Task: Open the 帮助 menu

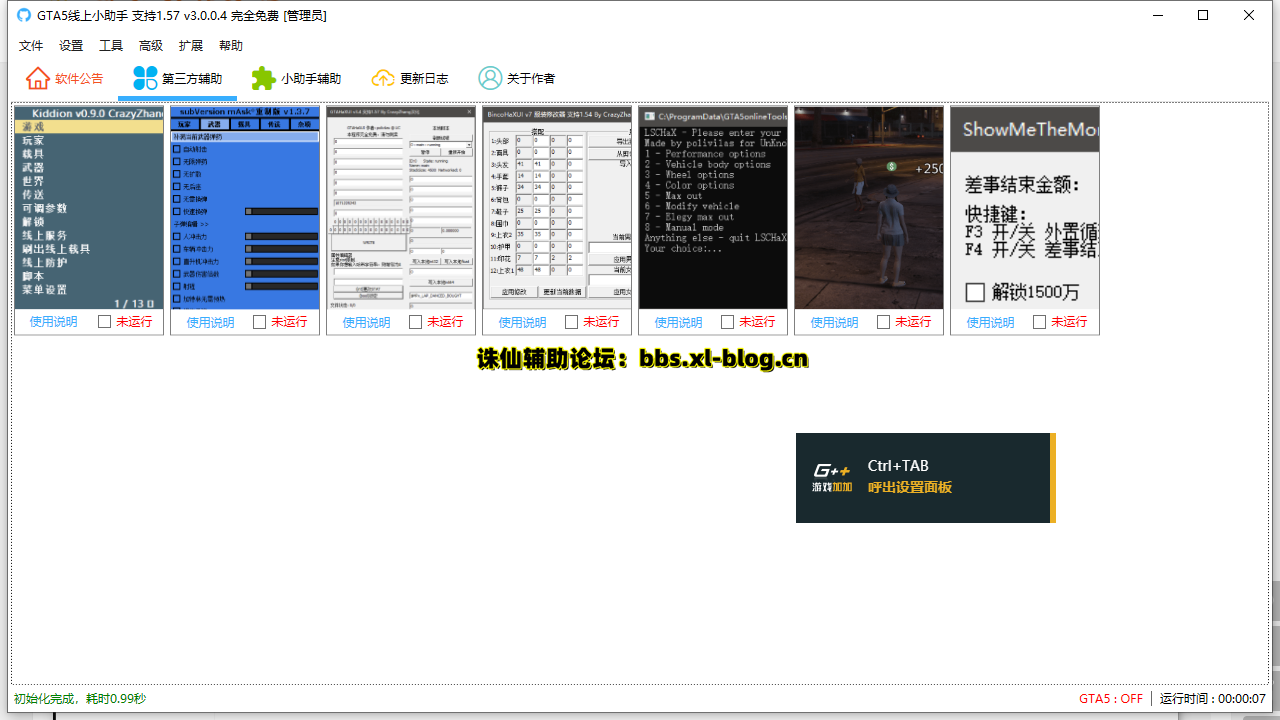Action: (231, 46)
